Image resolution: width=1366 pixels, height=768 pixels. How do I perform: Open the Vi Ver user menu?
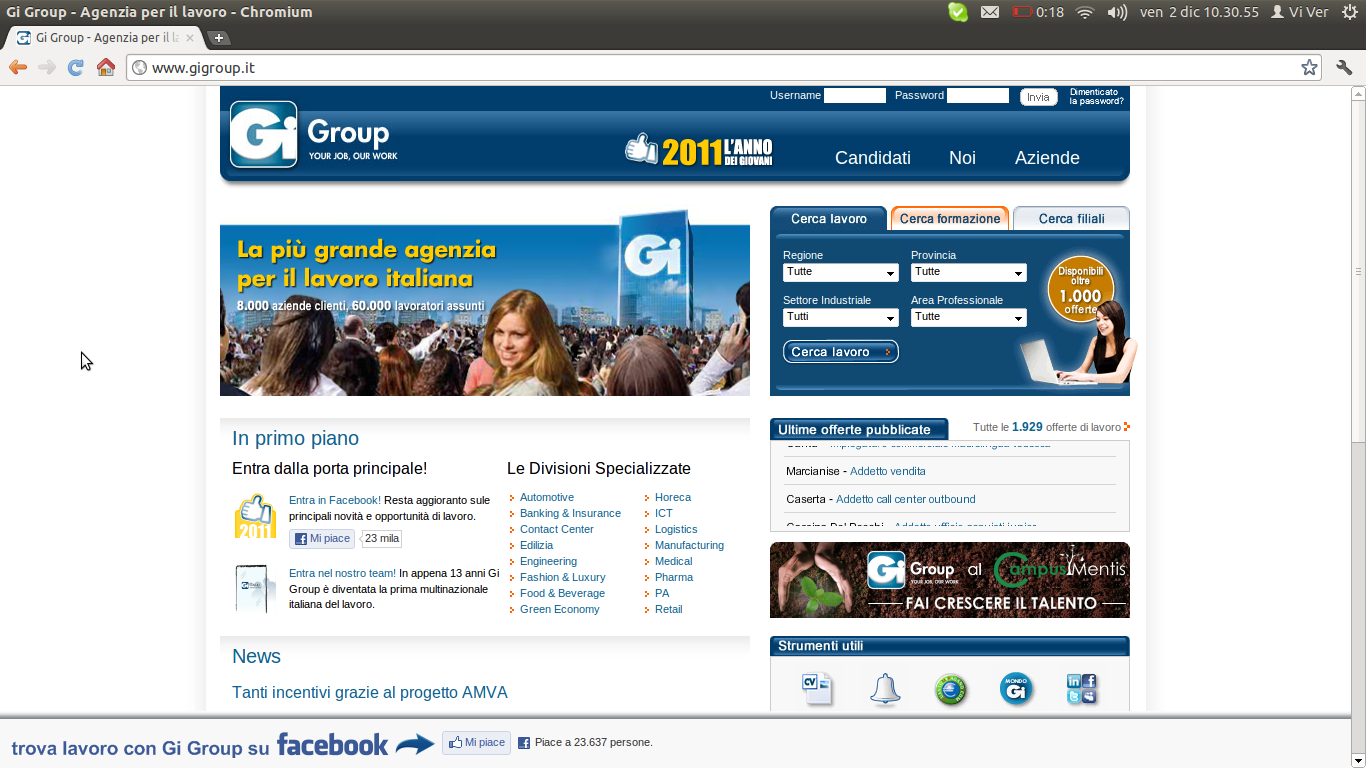point(1299,12)
